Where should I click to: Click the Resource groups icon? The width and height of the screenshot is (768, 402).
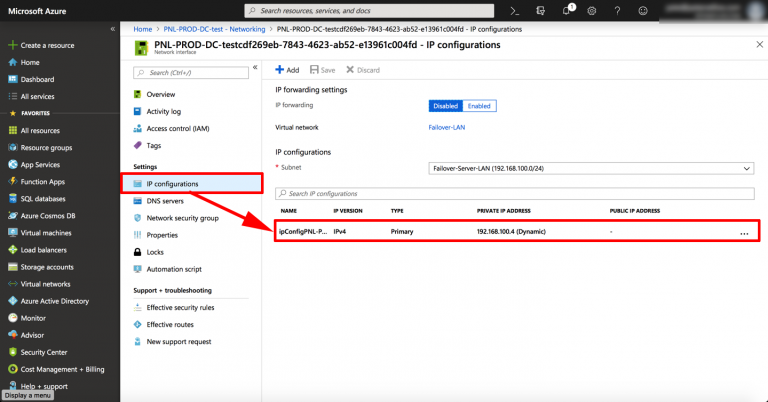[13, 147]
